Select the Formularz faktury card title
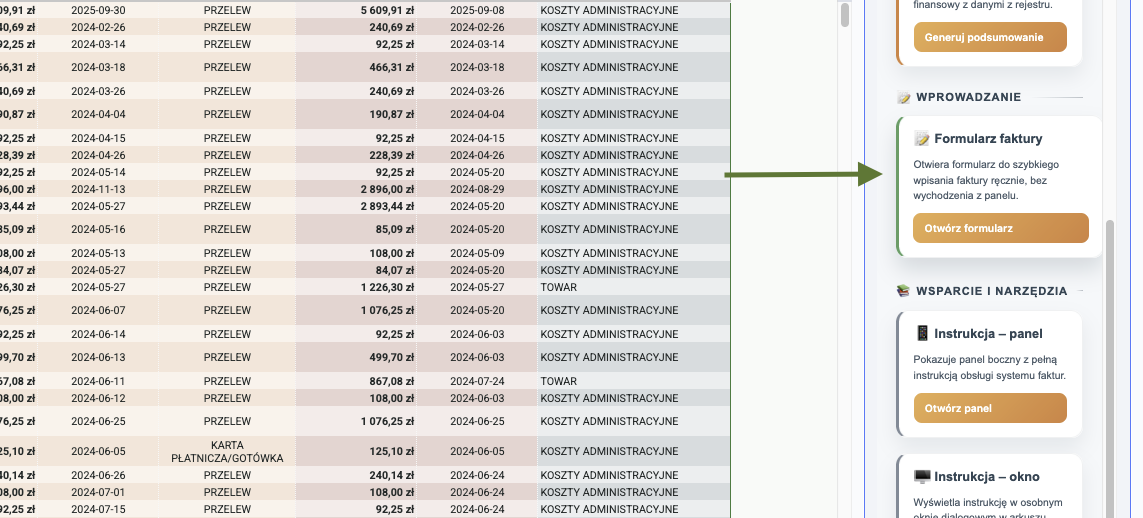Image resolution: width=1143 pixels, height=518 pixels. (x=988, y=139)
